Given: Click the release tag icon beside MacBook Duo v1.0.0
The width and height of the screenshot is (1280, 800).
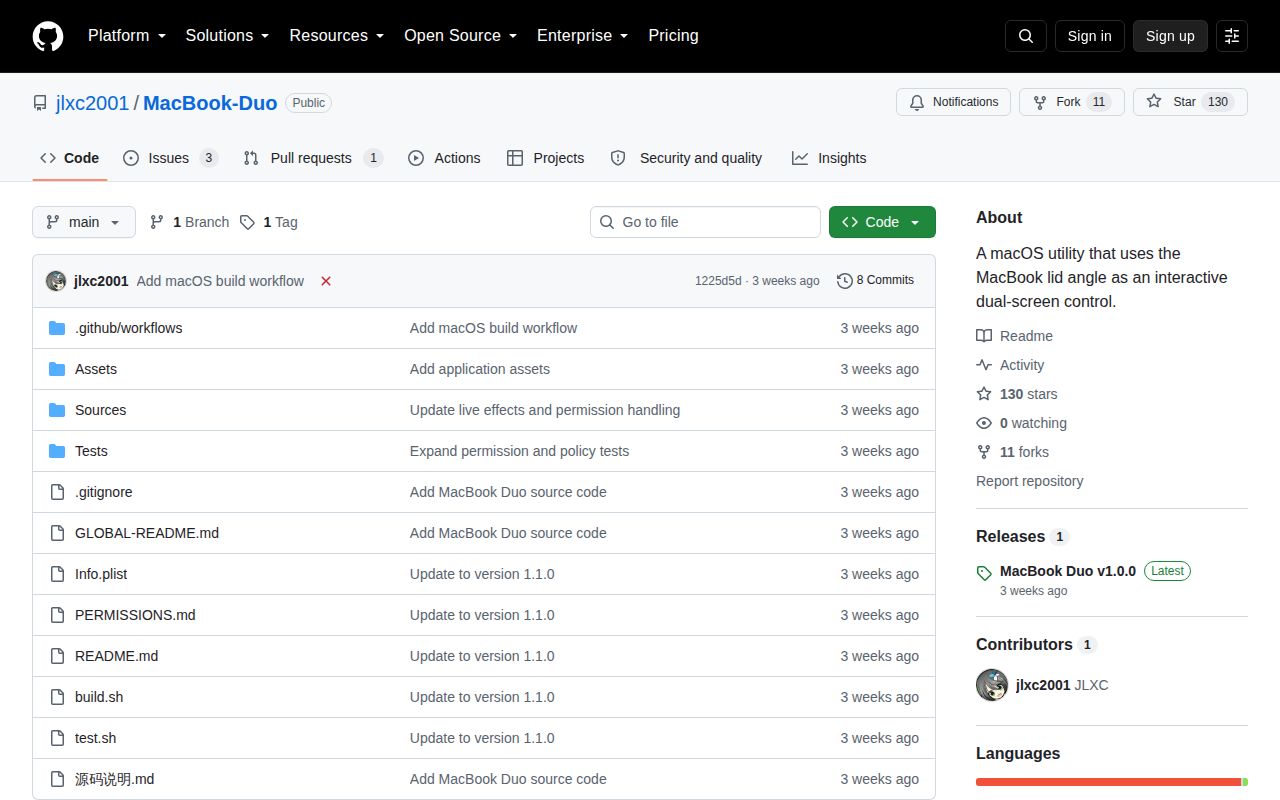Looking at the screenshot, I should pos(984,573).
